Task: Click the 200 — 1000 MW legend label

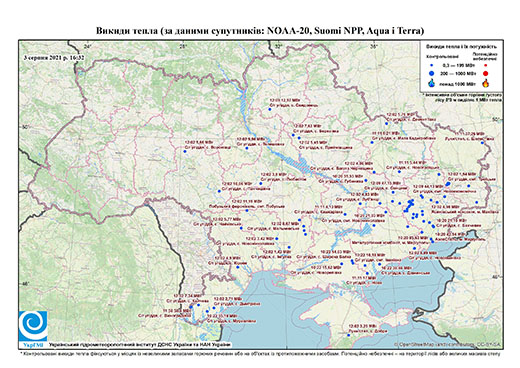Action: pyautogui.click(x=459, y=74)
